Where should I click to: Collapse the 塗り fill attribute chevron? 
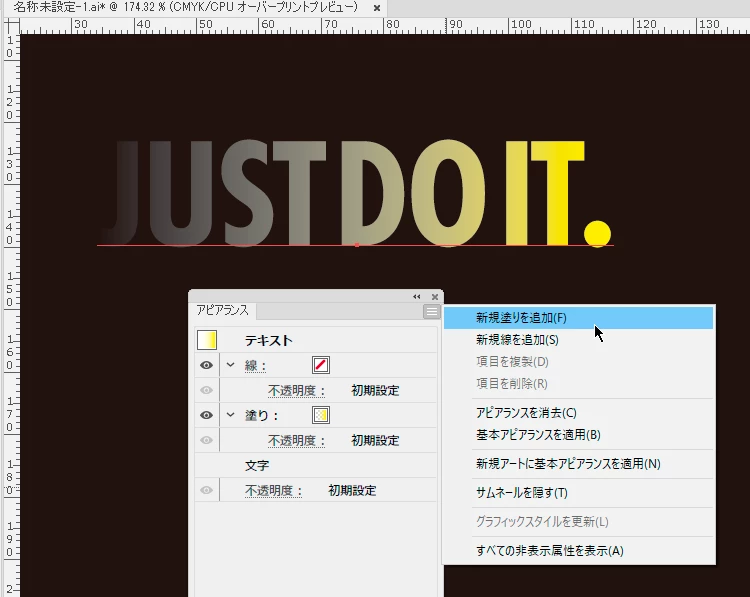[x=231, y=415]
